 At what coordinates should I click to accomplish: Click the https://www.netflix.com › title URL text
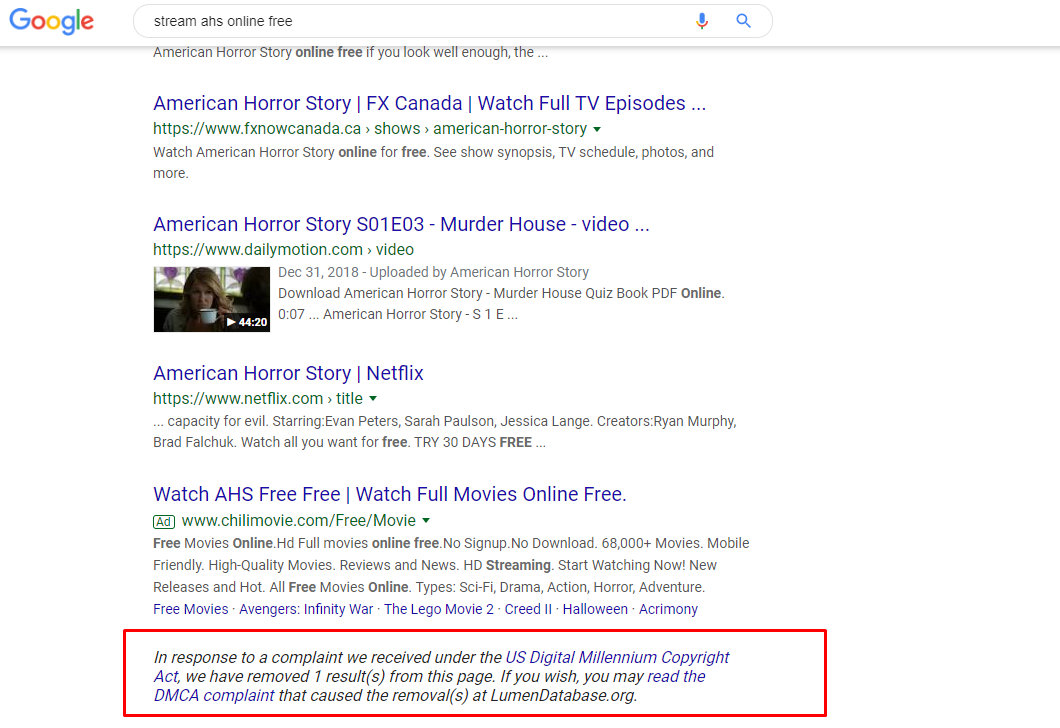point(258,399)
